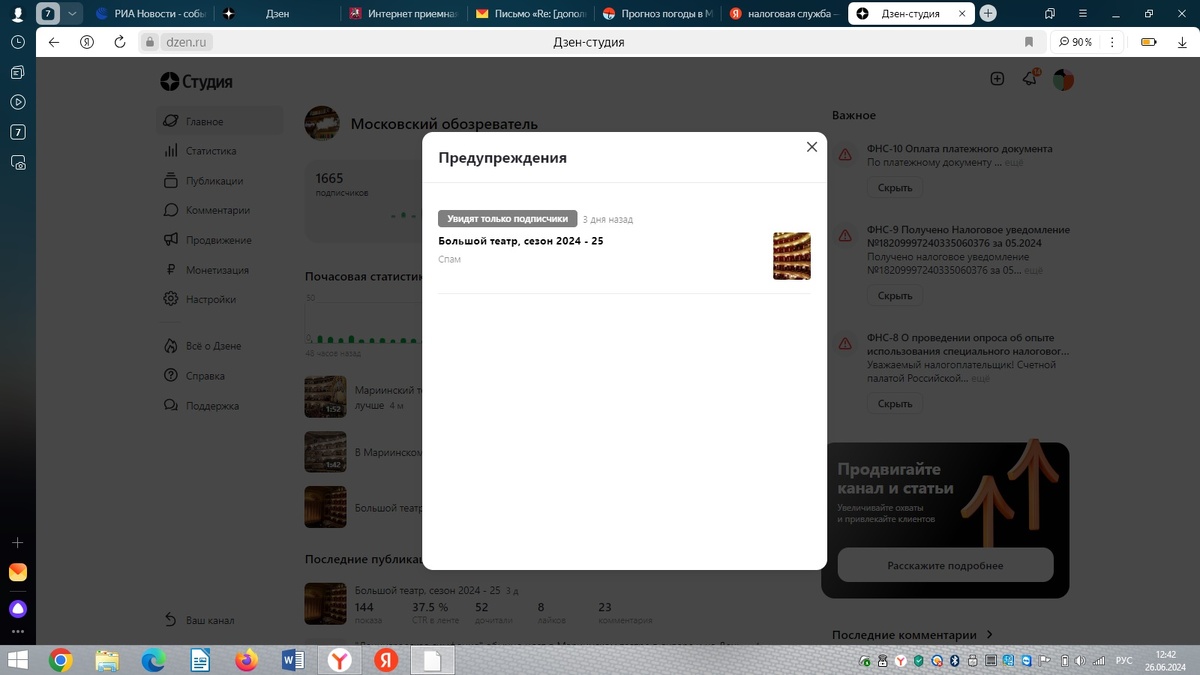Open the browser downloads
The width and height of the screenshot is (1200, 675).
[1183, 42]
